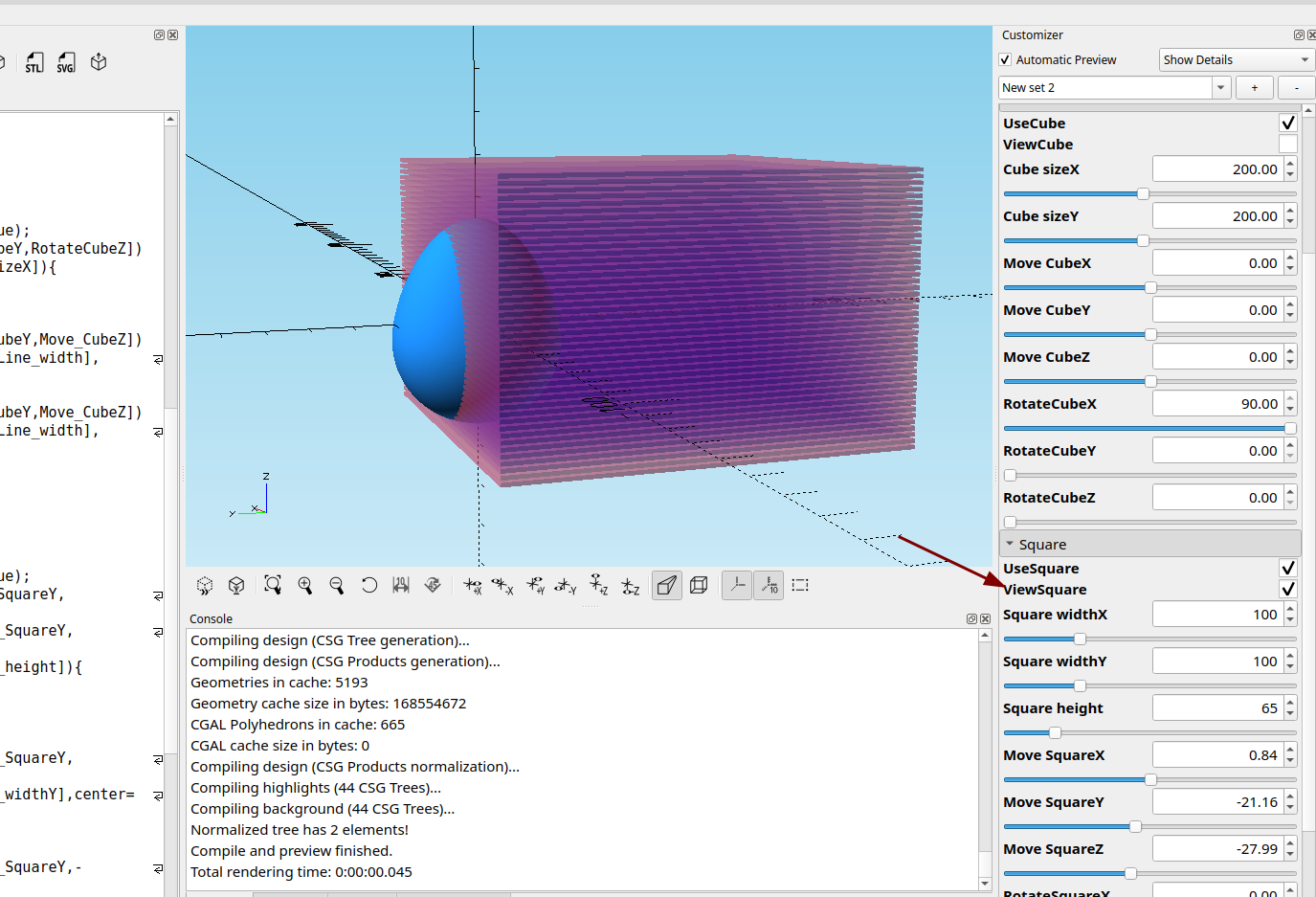
Task: Click the RotateCubeX slider handle
Action: click(1290, 429)
